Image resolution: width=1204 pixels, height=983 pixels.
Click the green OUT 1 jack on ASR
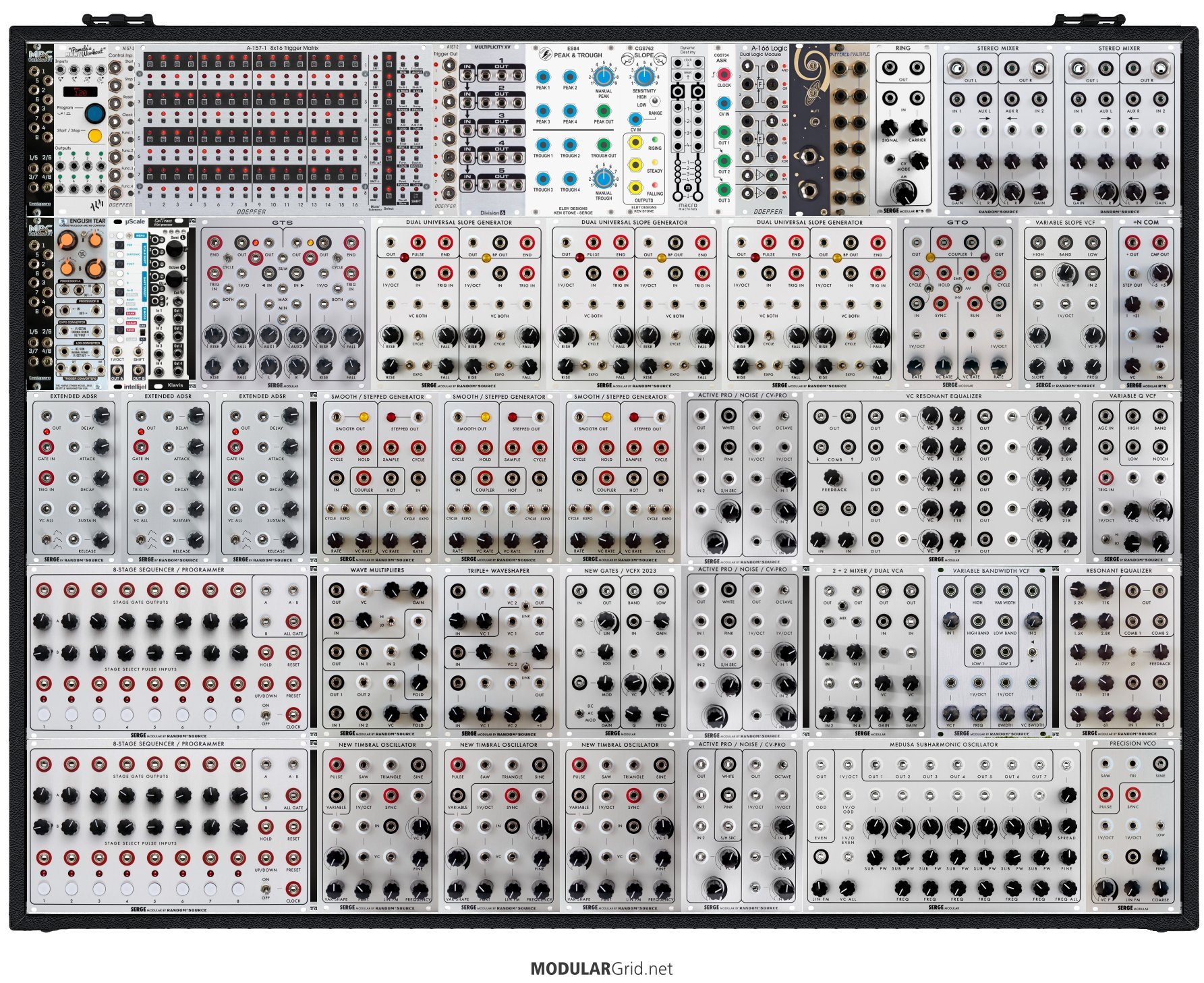point(723,132)
